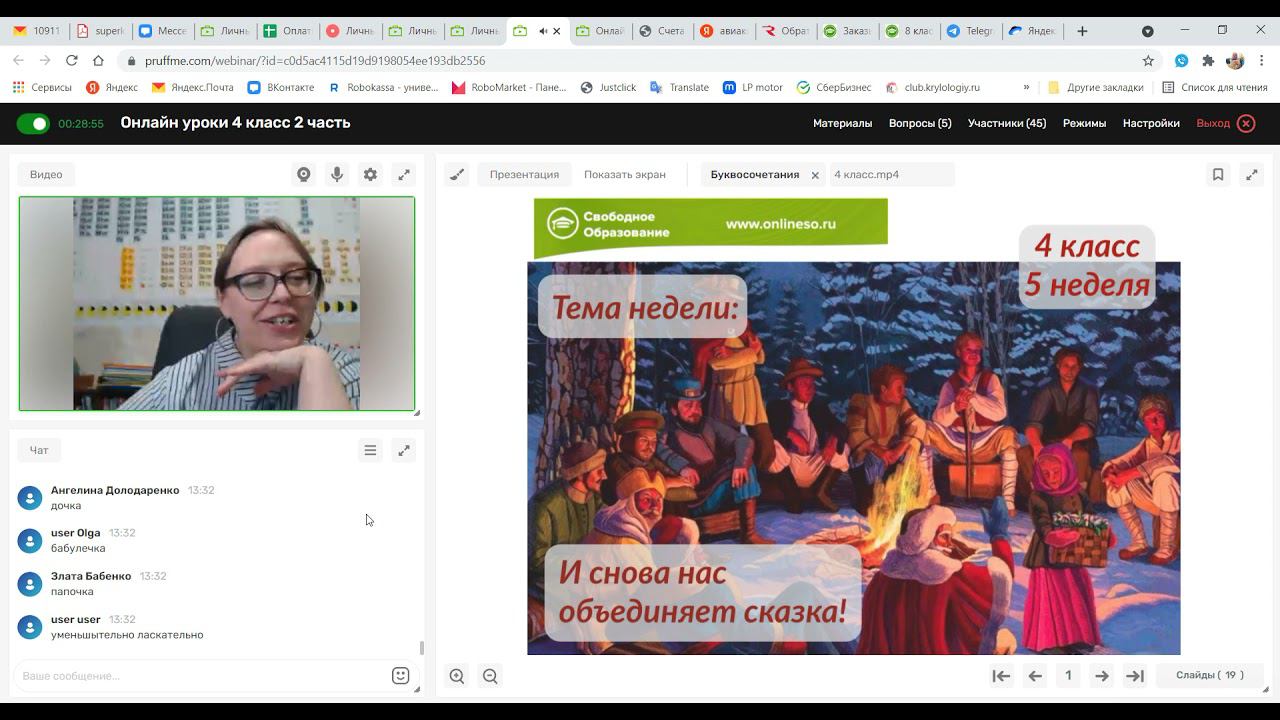Click the Выход exit button
Viewport: 1280px width, 720px height.
click(x=1225, y=123)
